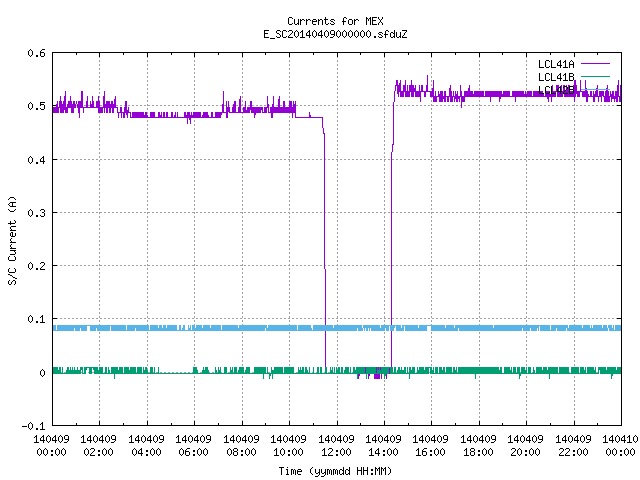
Task: Click the x-axis tick '140409 22:00'
Action: (x=573, y=445)
